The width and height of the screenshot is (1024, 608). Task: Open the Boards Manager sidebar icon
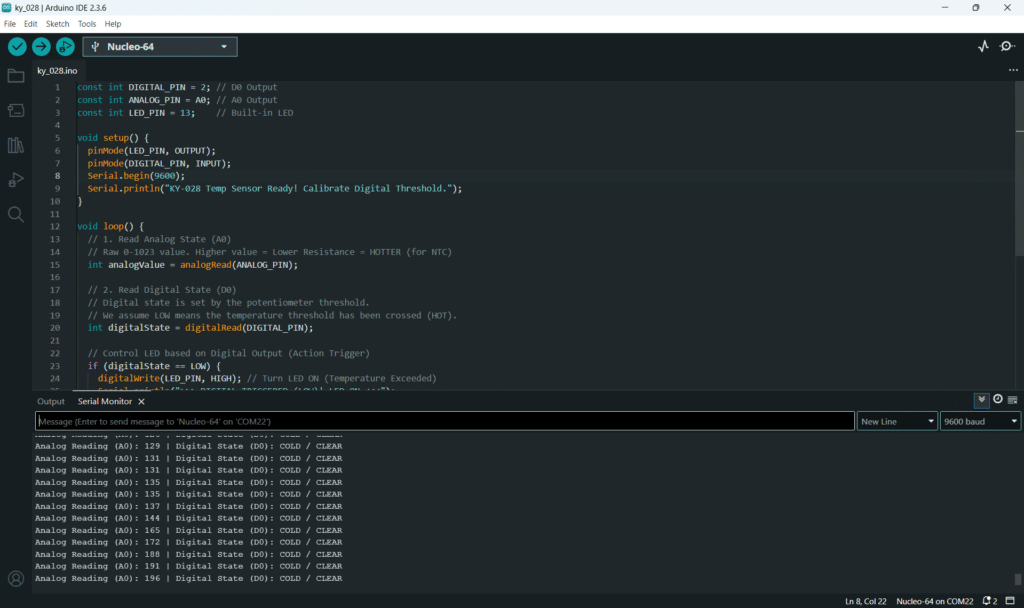click(x=16, y=110)
